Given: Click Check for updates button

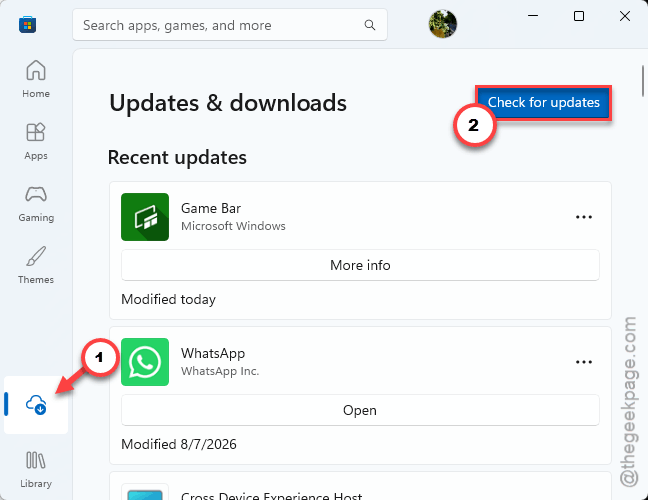Looking at the screenshot, I should coord(543,102).
